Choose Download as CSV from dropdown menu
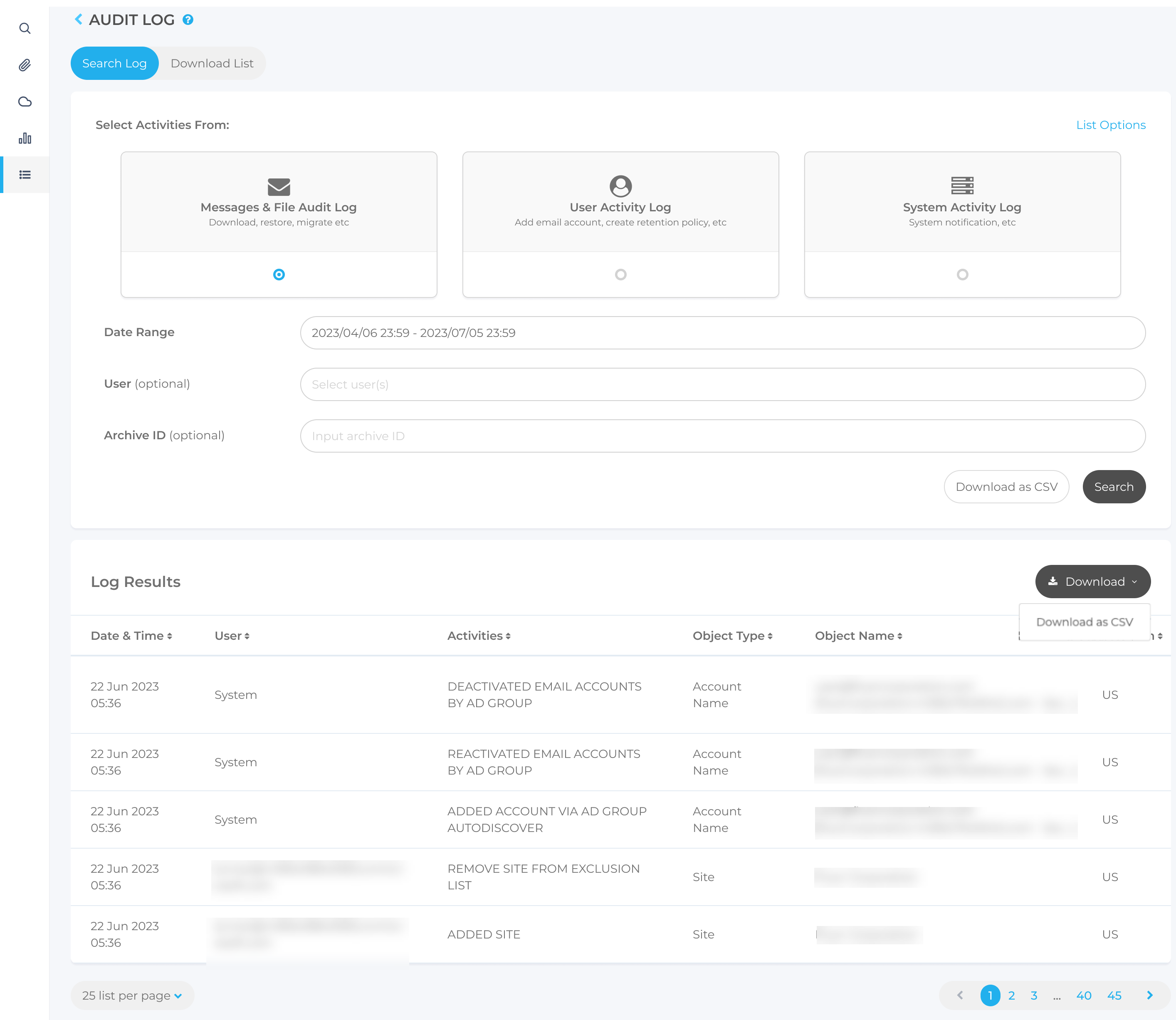Screen dimensions: 1176x1020 (1085, 622)
